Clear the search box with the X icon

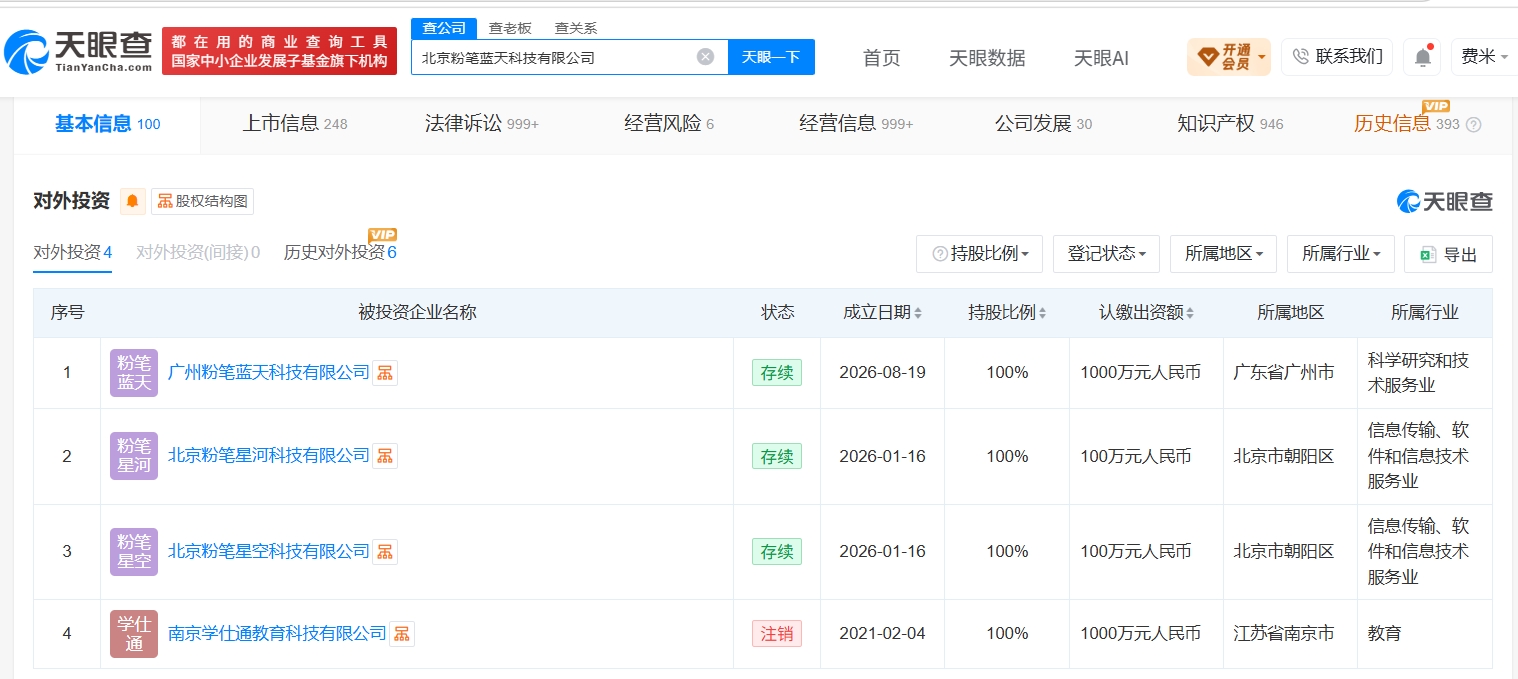pyautogui.click(x=705, y=57)
